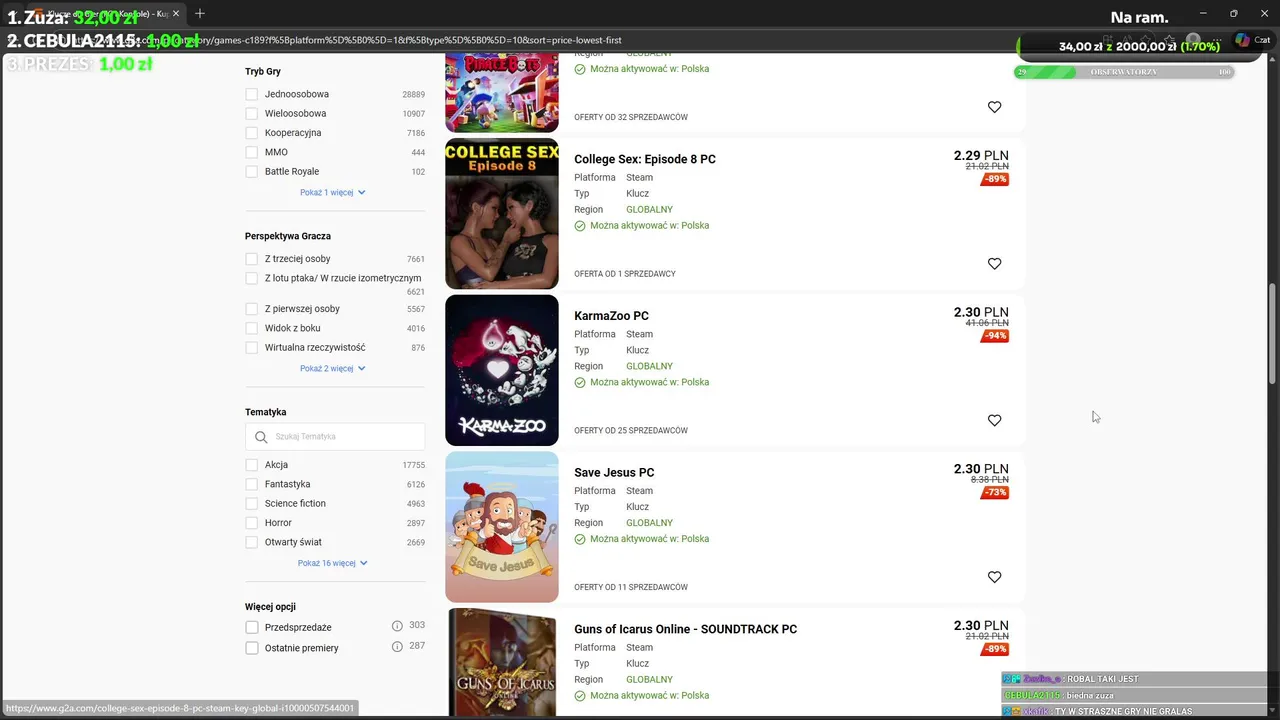
Task: Click the Więcej opcji section heading
Action: click(270, 607)
